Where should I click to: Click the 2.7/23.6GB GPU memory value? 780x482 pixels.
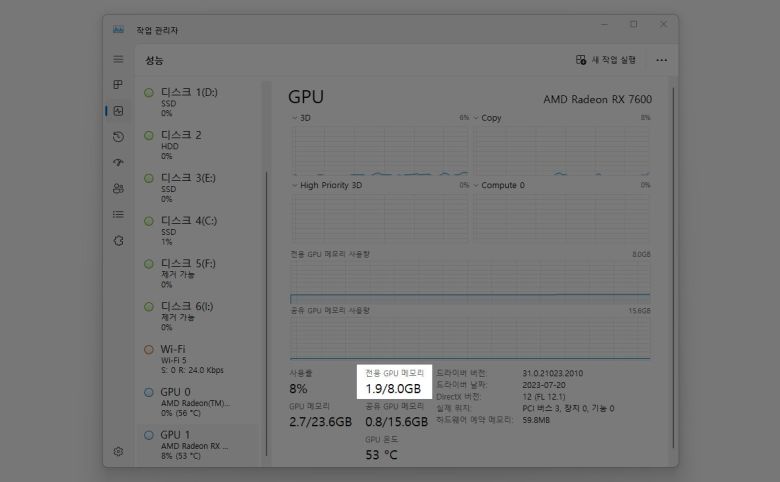pyautogui.click(x=320, y=422)
